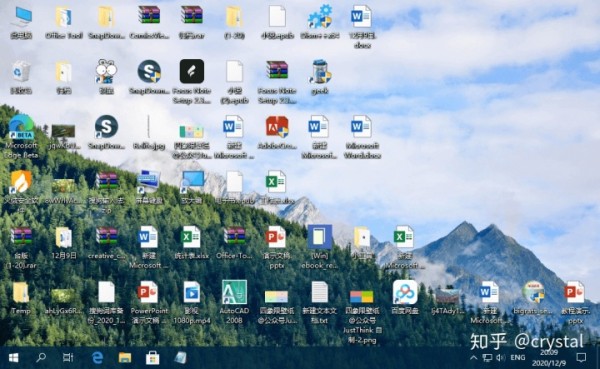Select the bigrats_se installer icon
The width and height of the screenshot is (600, 369).
(x=533, y=292)
